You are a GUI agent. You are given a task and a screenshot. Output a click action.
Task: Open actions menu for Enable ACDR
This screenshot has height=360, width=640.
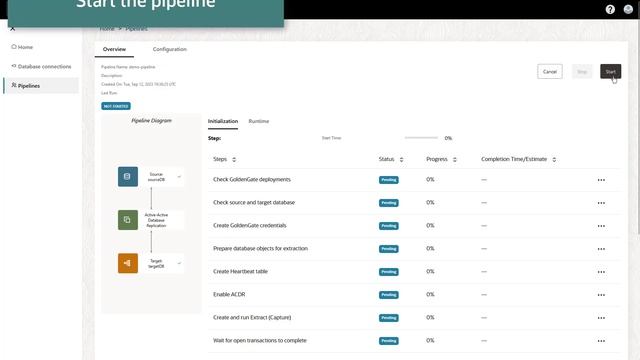[601, 295]
